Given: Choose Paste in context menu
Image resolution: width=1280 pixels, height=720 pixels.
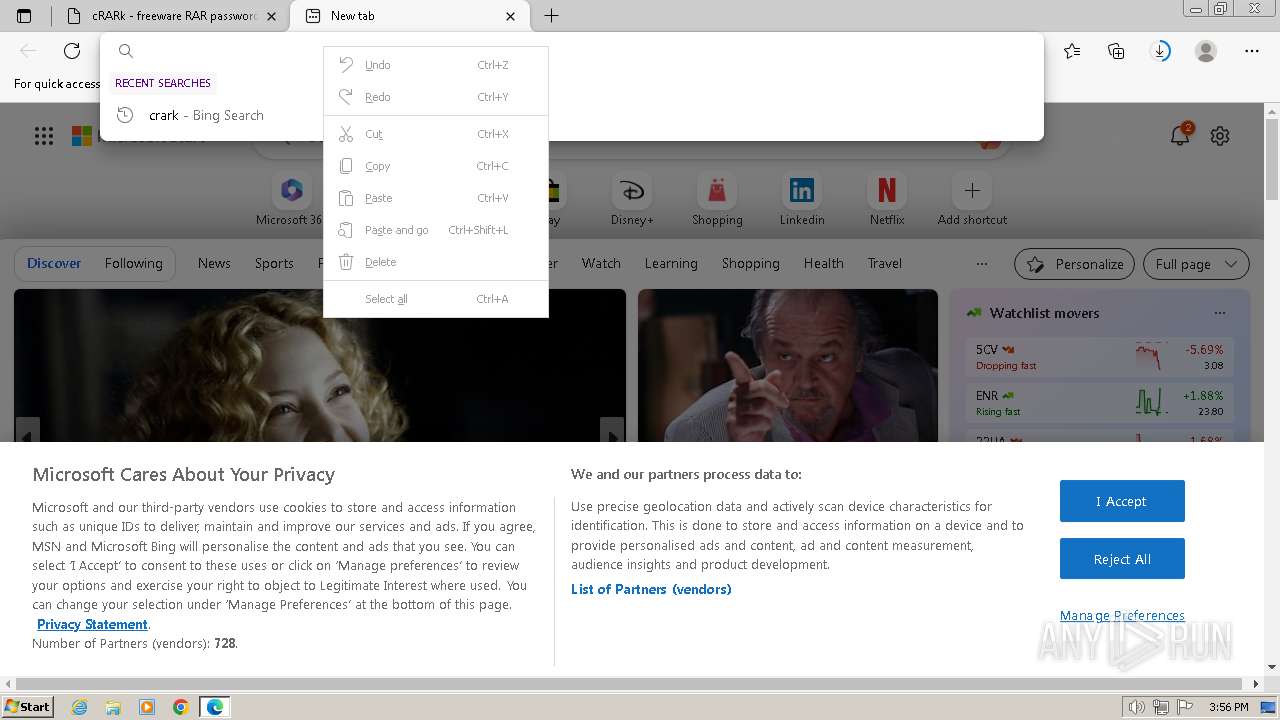Looking at the screenshot, I should tap(436, 198).
